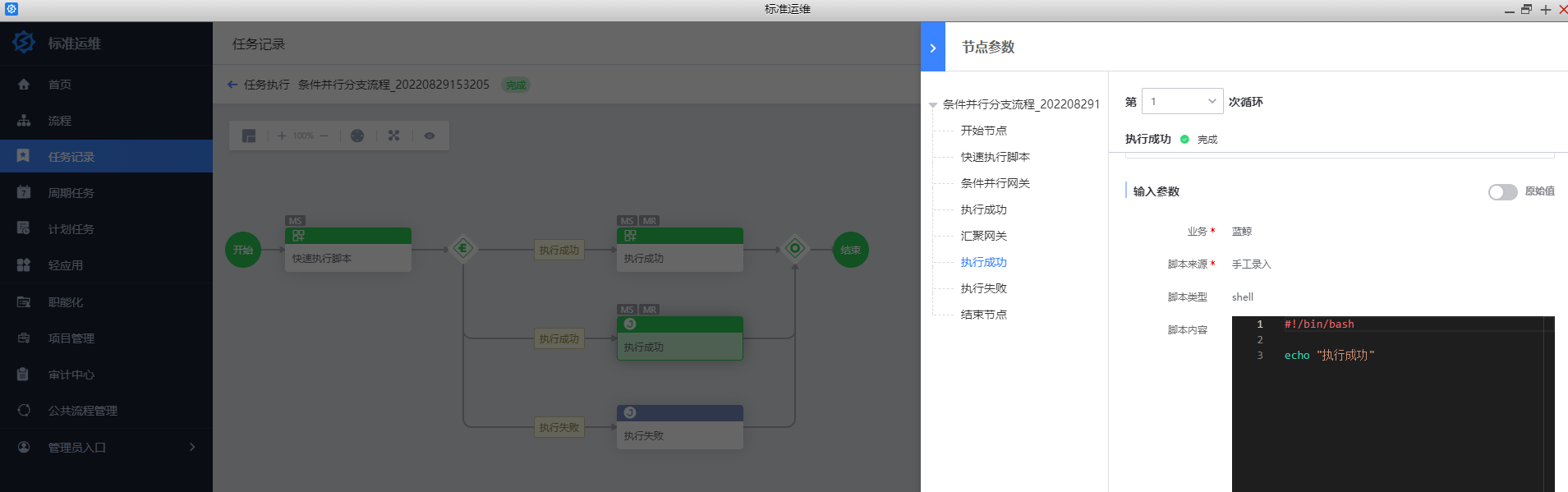1568x492 pixels.
Task: Click the 职能化 sidebar icon
Action: [x=24, y=302]
